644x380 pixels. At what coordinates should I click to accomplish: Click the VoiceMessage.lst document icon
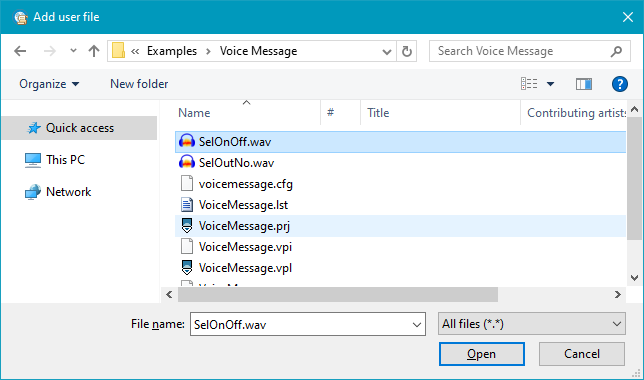click(187, 205)
